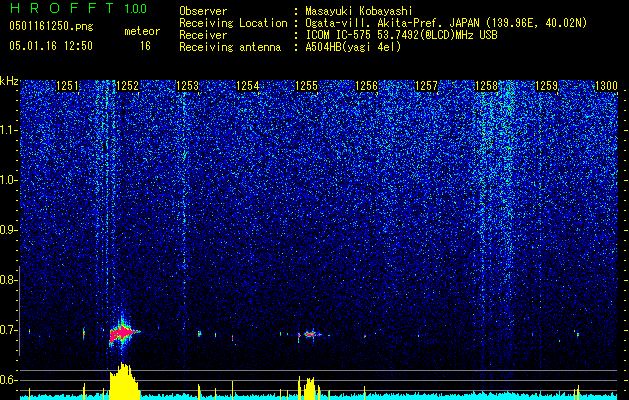The height and width of the screenshot is (400, 629).
Task: Click the 1257 time marker
Action: (x=426, y=86)
